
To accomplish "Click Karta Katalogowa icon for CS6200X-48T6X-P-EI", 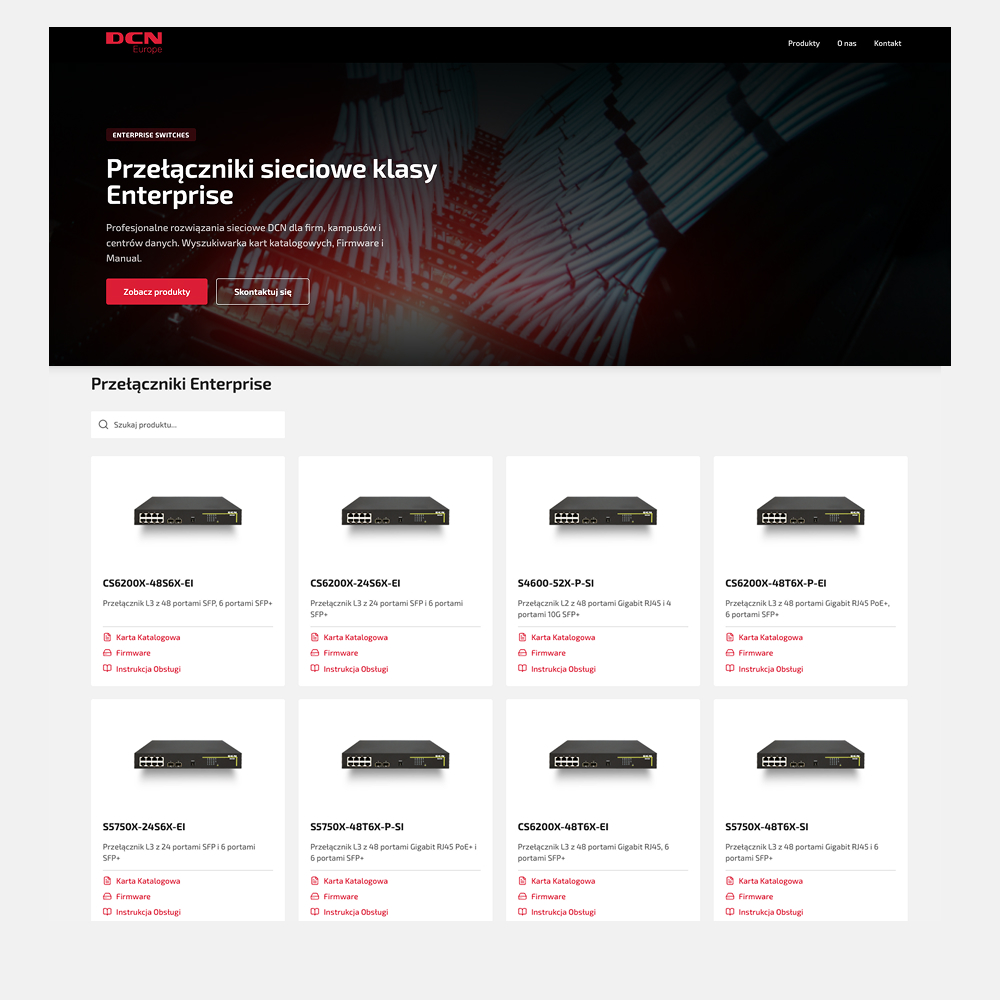I will pos(730,637).
